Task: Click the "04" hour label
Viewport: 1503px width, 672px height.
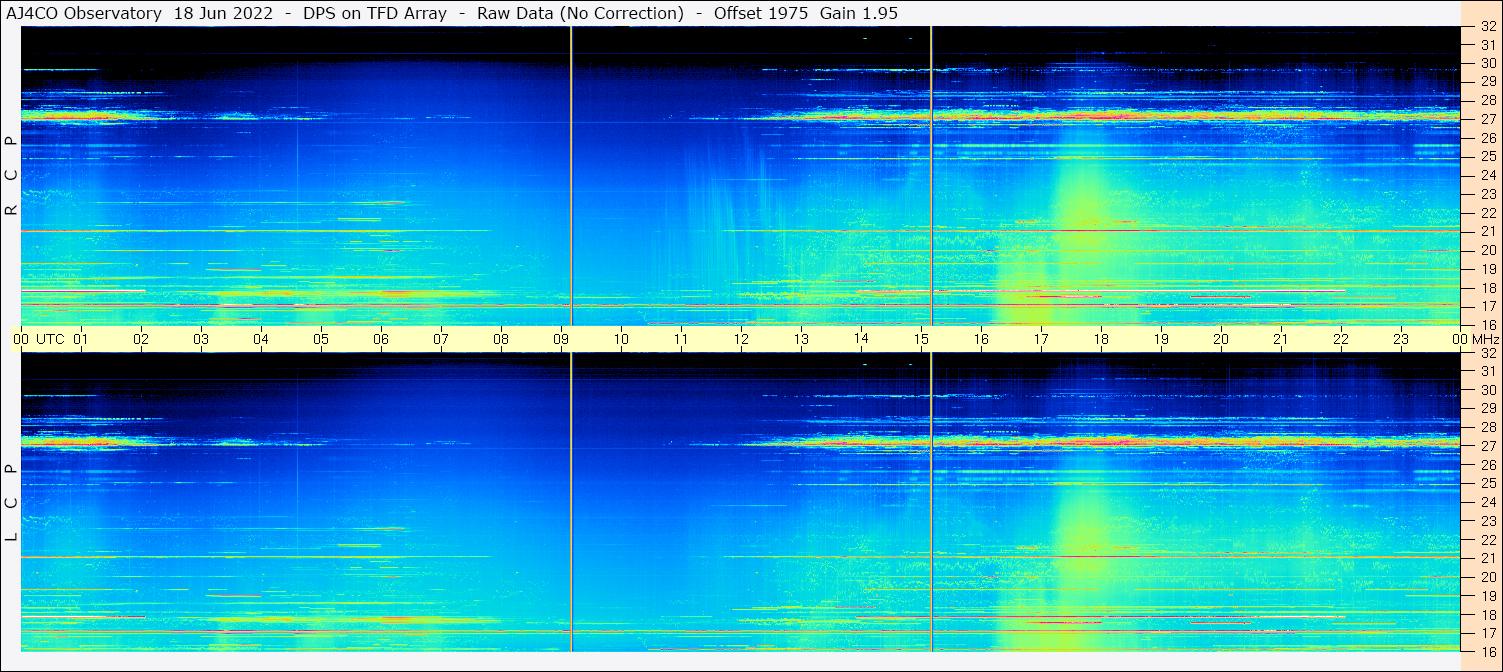Action: [x=261, y=339]
